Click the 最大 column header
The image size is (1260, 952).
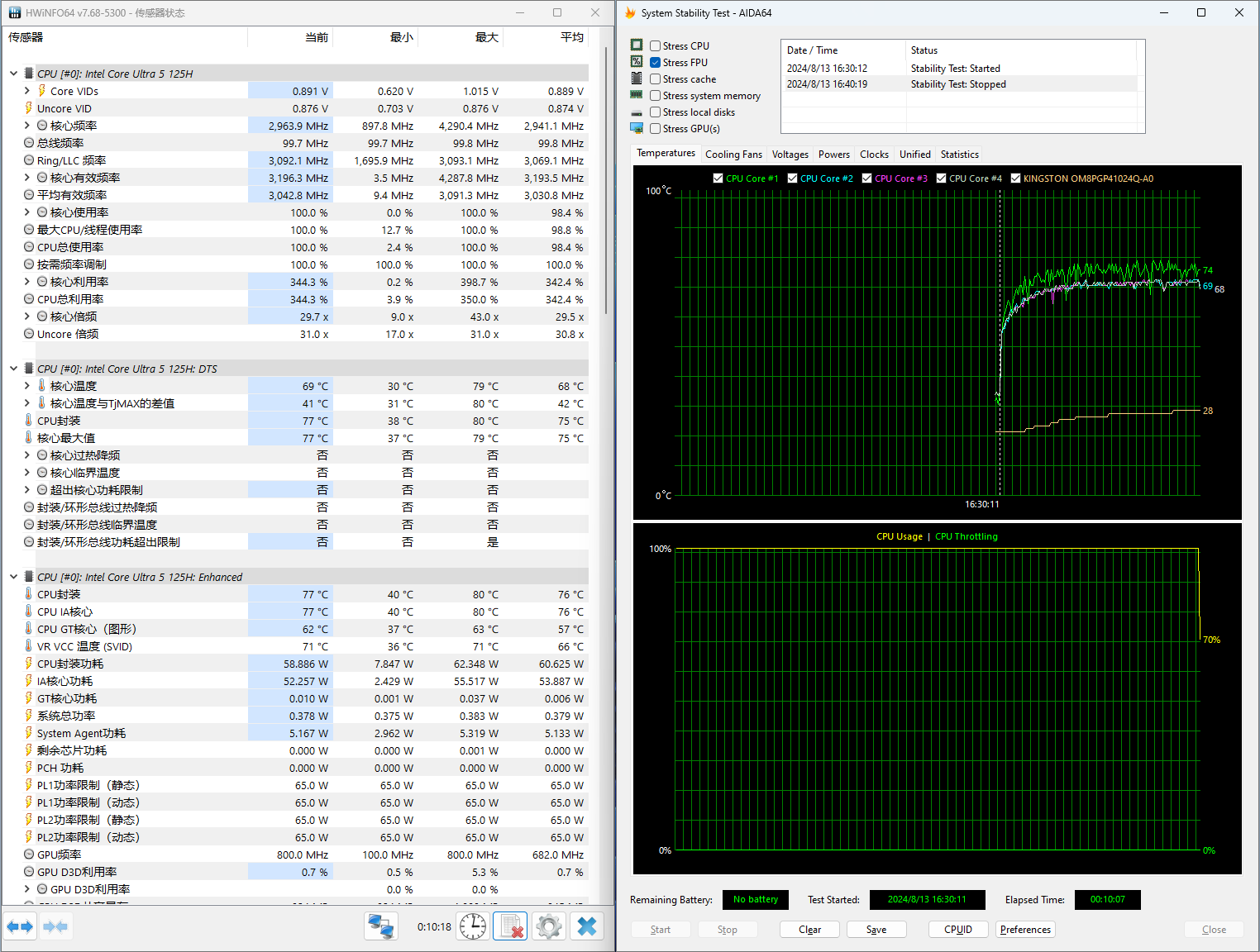(x=486, y=37)
